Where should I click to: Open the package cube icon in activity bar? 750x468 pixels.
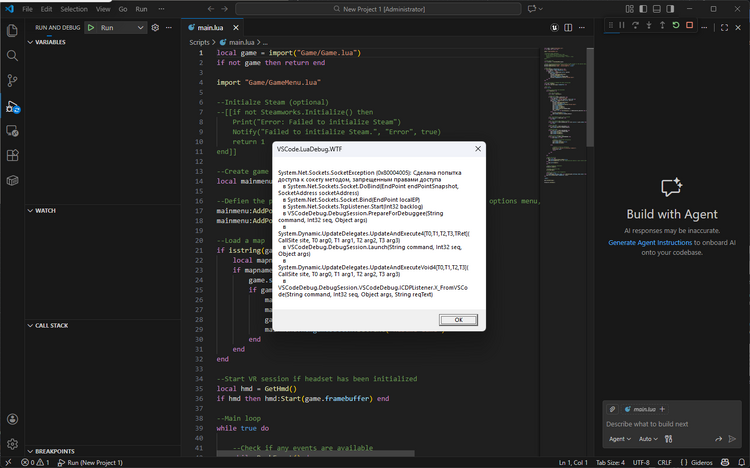(x=12, y=180)
